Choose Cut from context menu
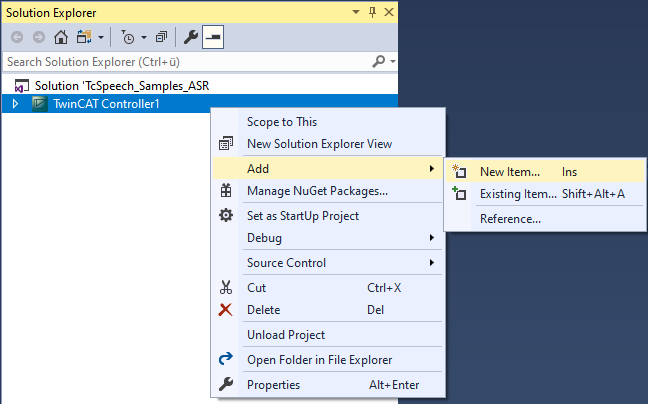The width and height of the screenshot is (648, 404). point(256,288)
